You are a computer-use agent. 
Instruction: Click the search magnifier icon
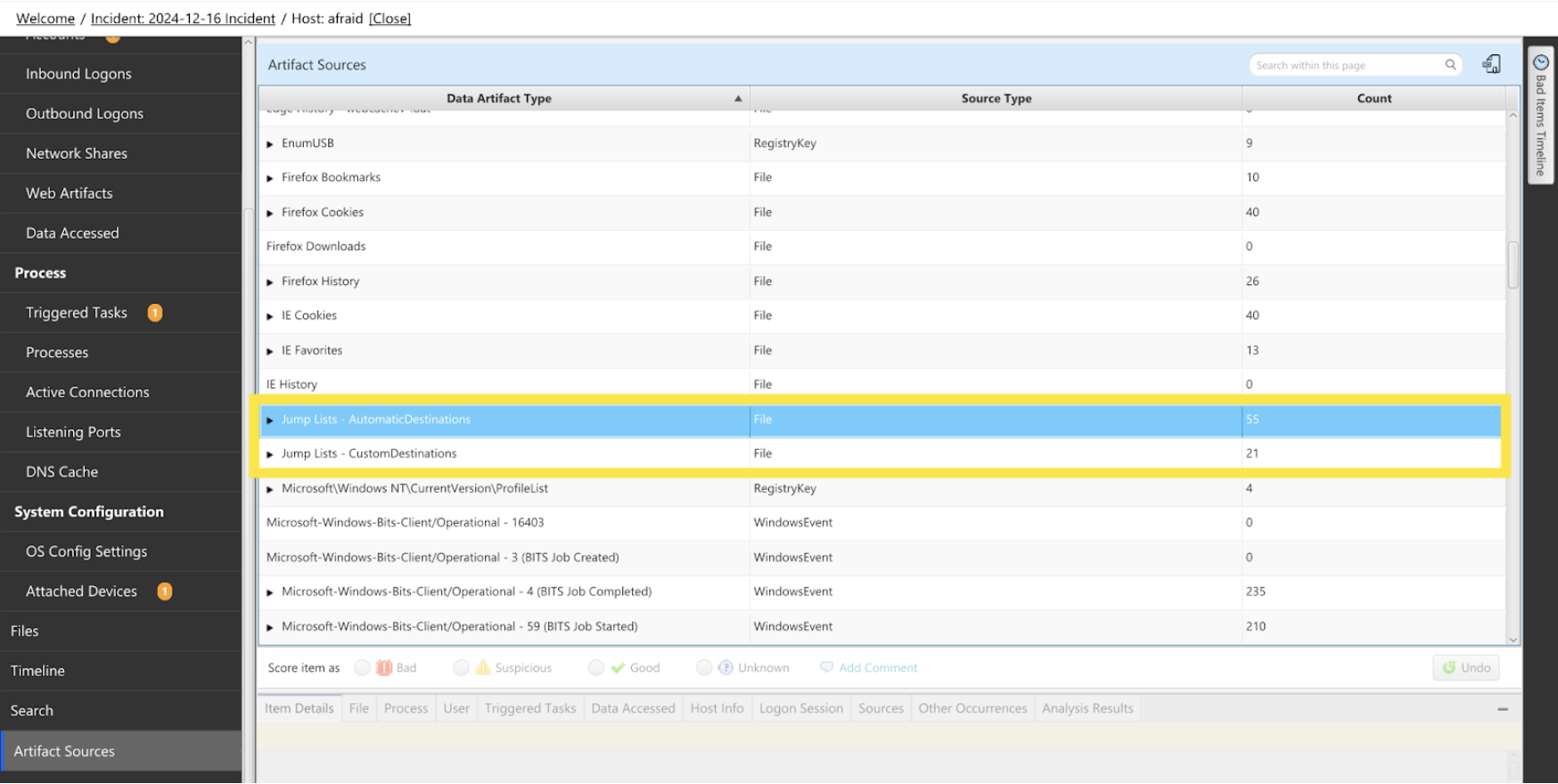point(1450,65)
